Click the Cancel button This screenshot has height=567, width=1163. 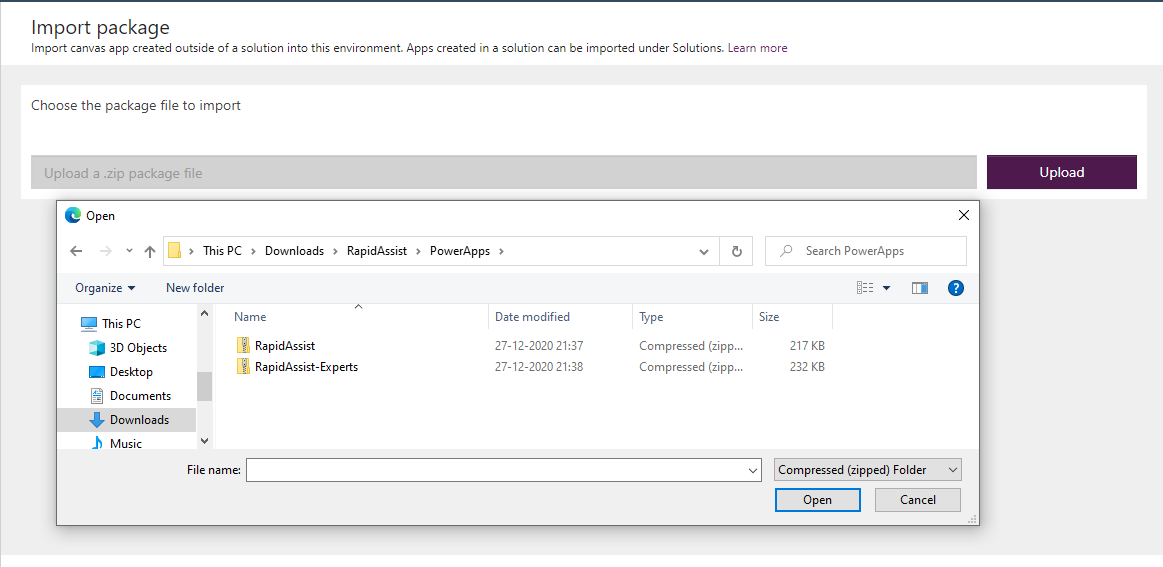pos(917,499)
